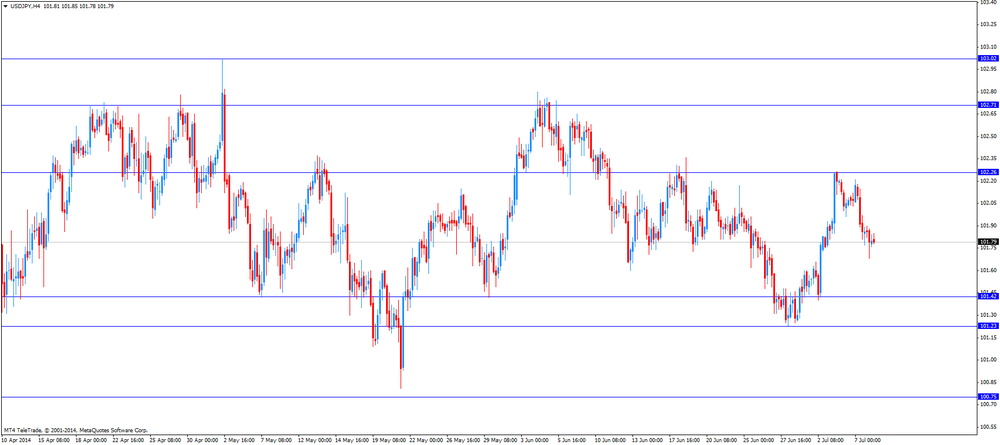Click the 2 May 16:00 time label
The width and height of the screenshot is (1000, 445).
point(239,441)
